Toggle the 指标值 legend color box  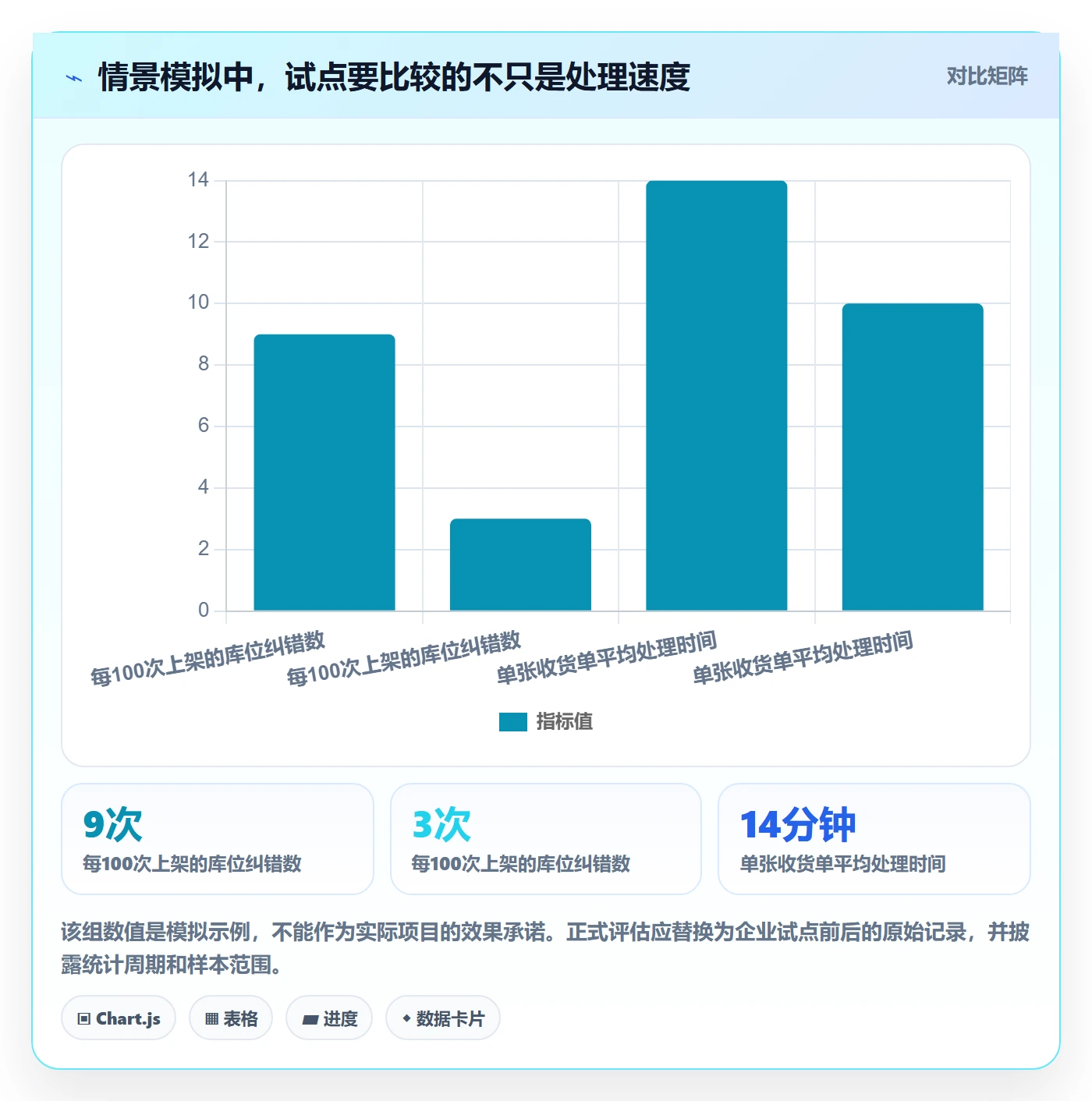tap(513, 722)
